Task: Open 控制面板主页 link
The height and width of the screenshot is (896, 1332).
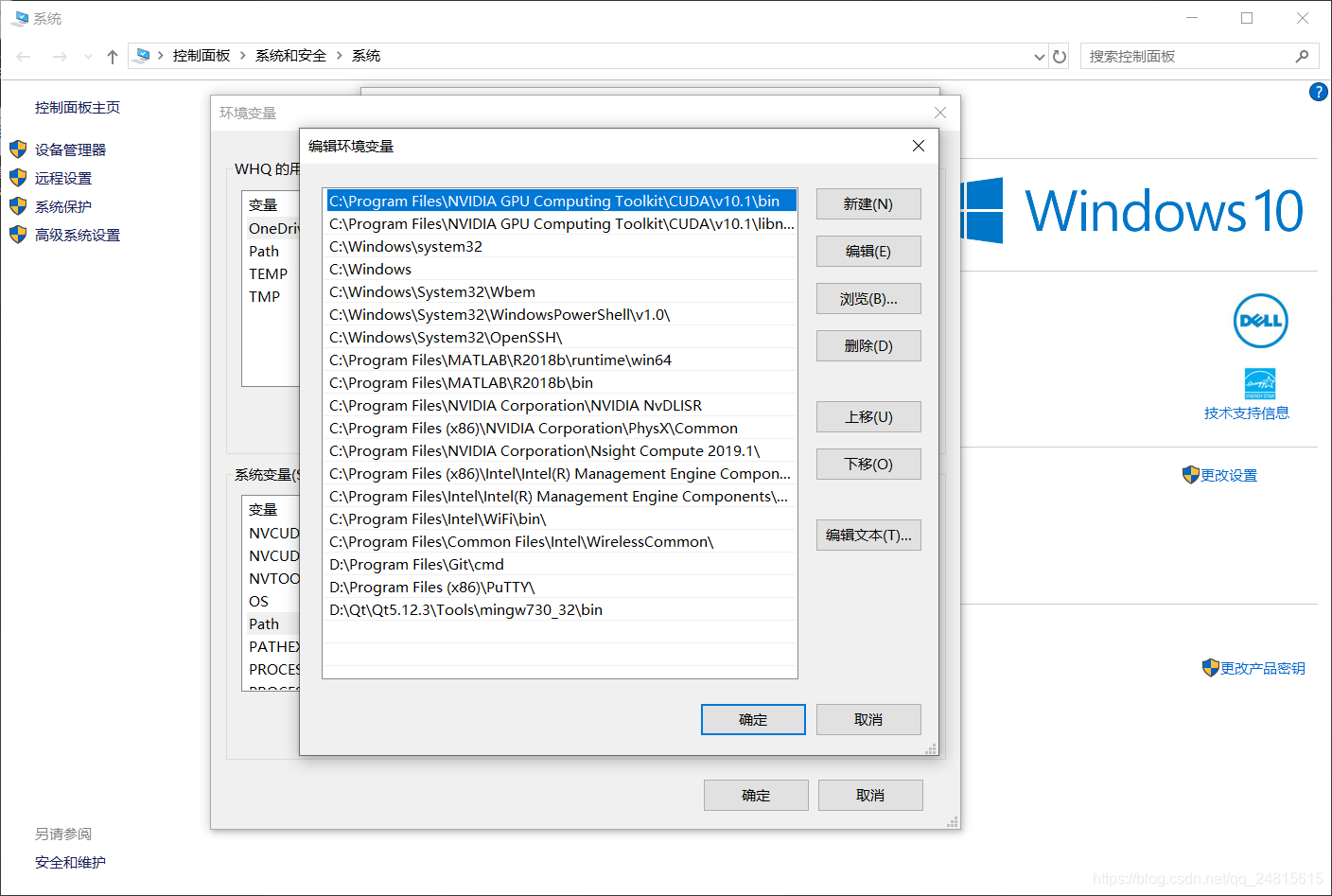Action: (x=78, y=108)
